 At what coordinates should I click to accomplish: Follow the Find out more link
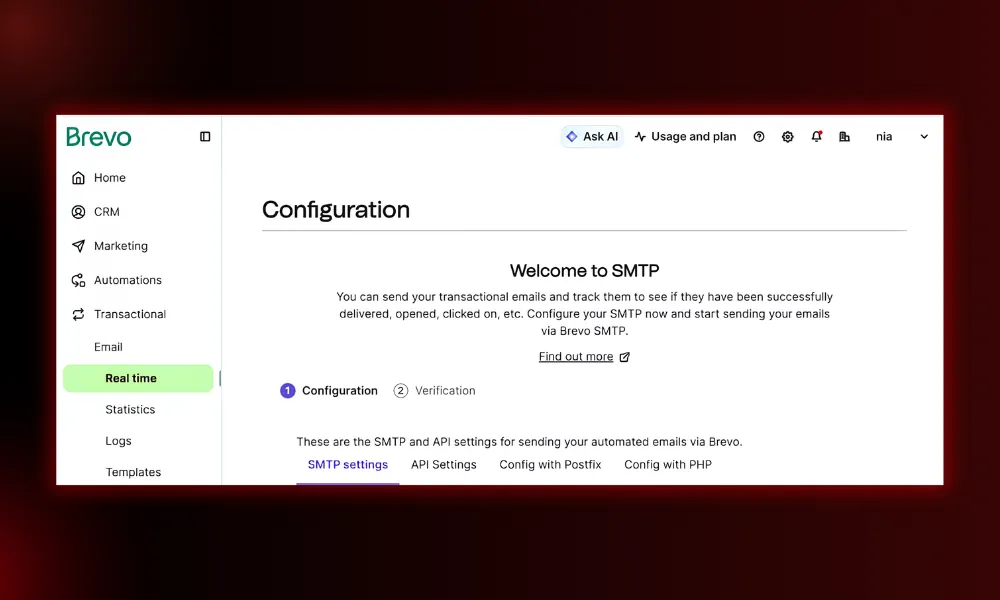point(576,357)
